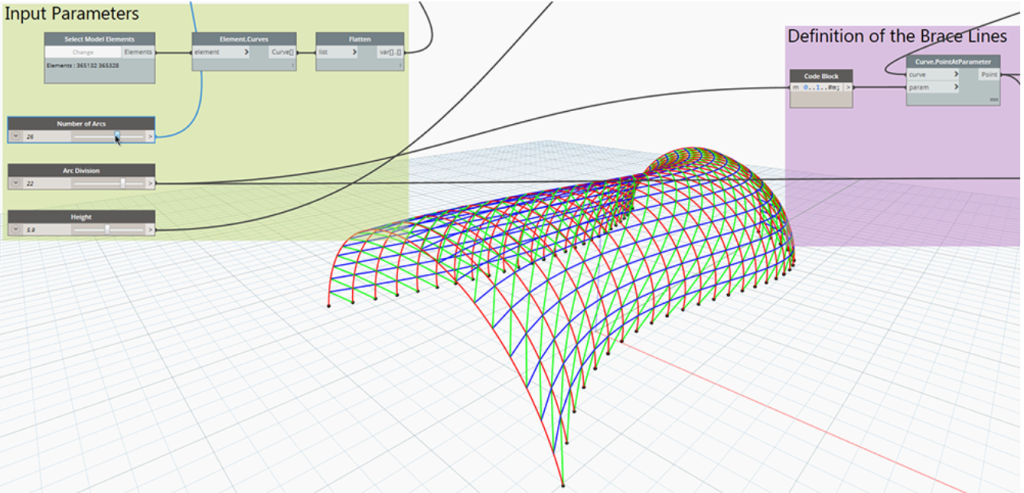Open param port chevron on Curve.PointAtParameter
1024x493 pixels.
click(x=956, y=87)
